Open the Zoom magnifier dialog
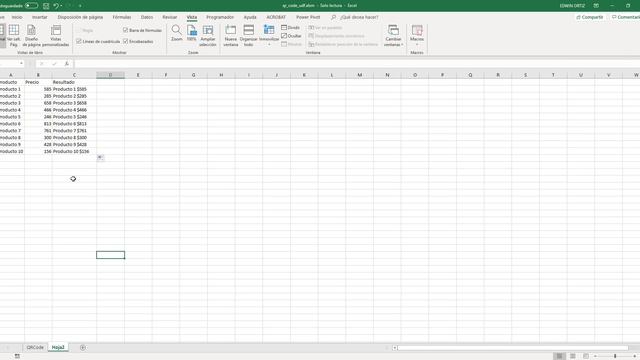This screenshot has width=640, height=360. (x=176, y=33)
